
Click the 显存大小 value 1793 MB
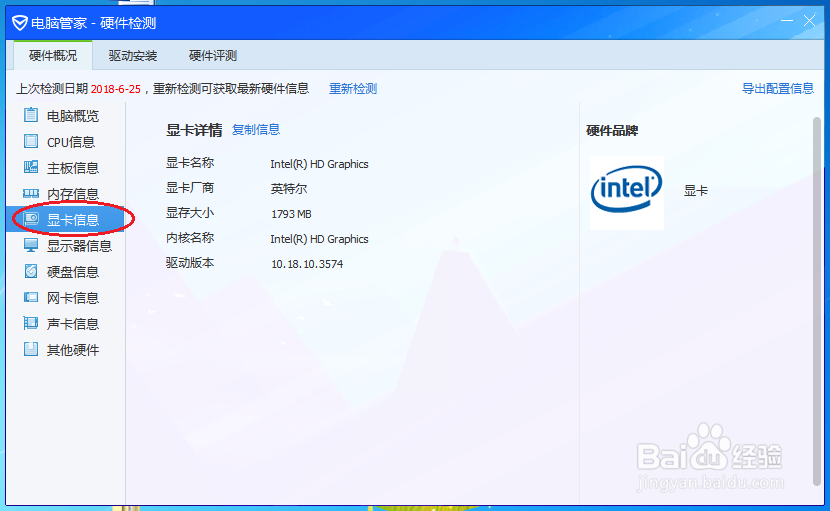click(x=291, y=214)
